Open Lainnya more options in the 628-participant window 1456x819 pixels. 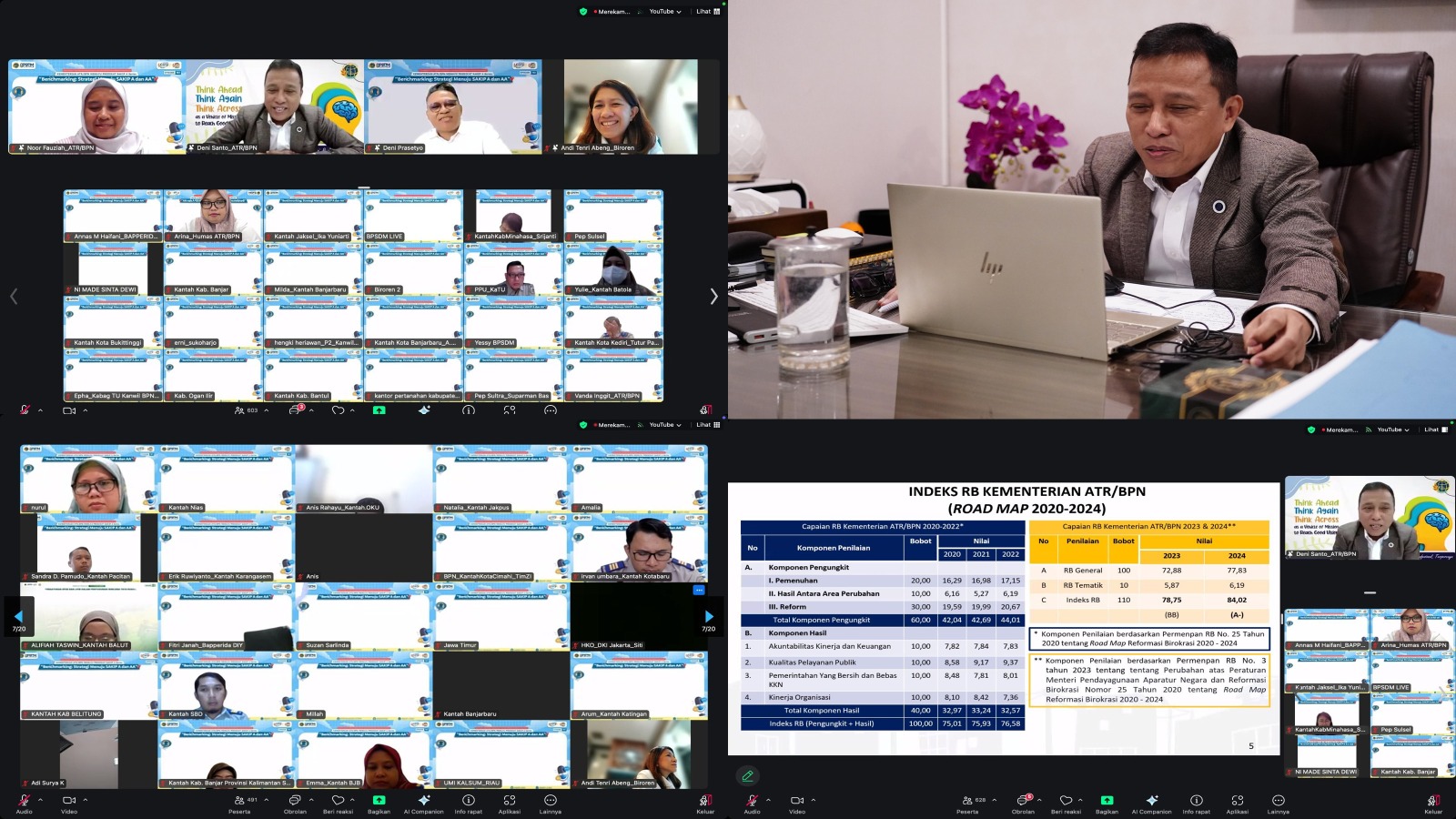click(1278, 801)
